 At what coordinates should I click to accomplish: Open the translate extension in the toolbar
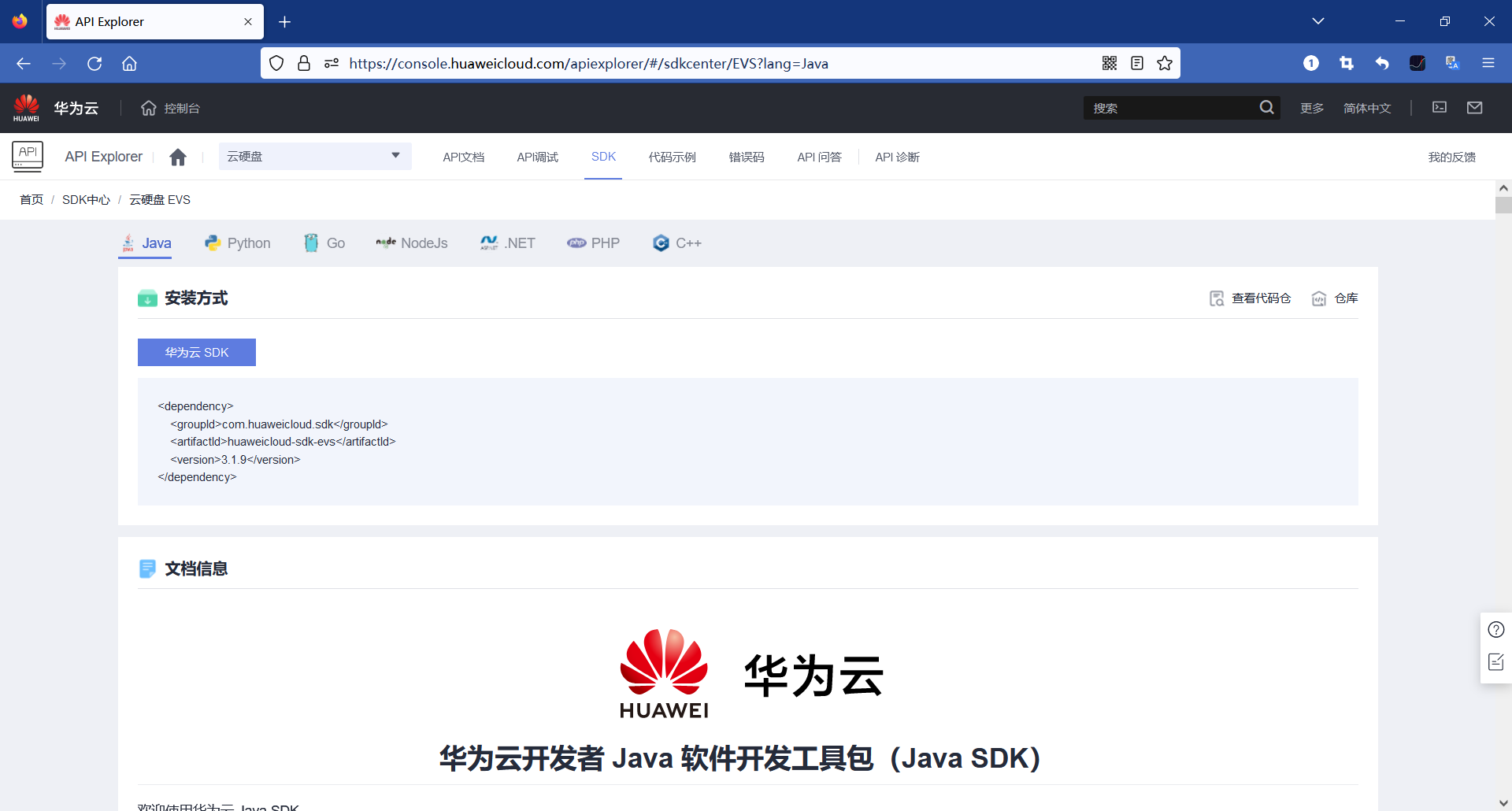point(1451,63)
